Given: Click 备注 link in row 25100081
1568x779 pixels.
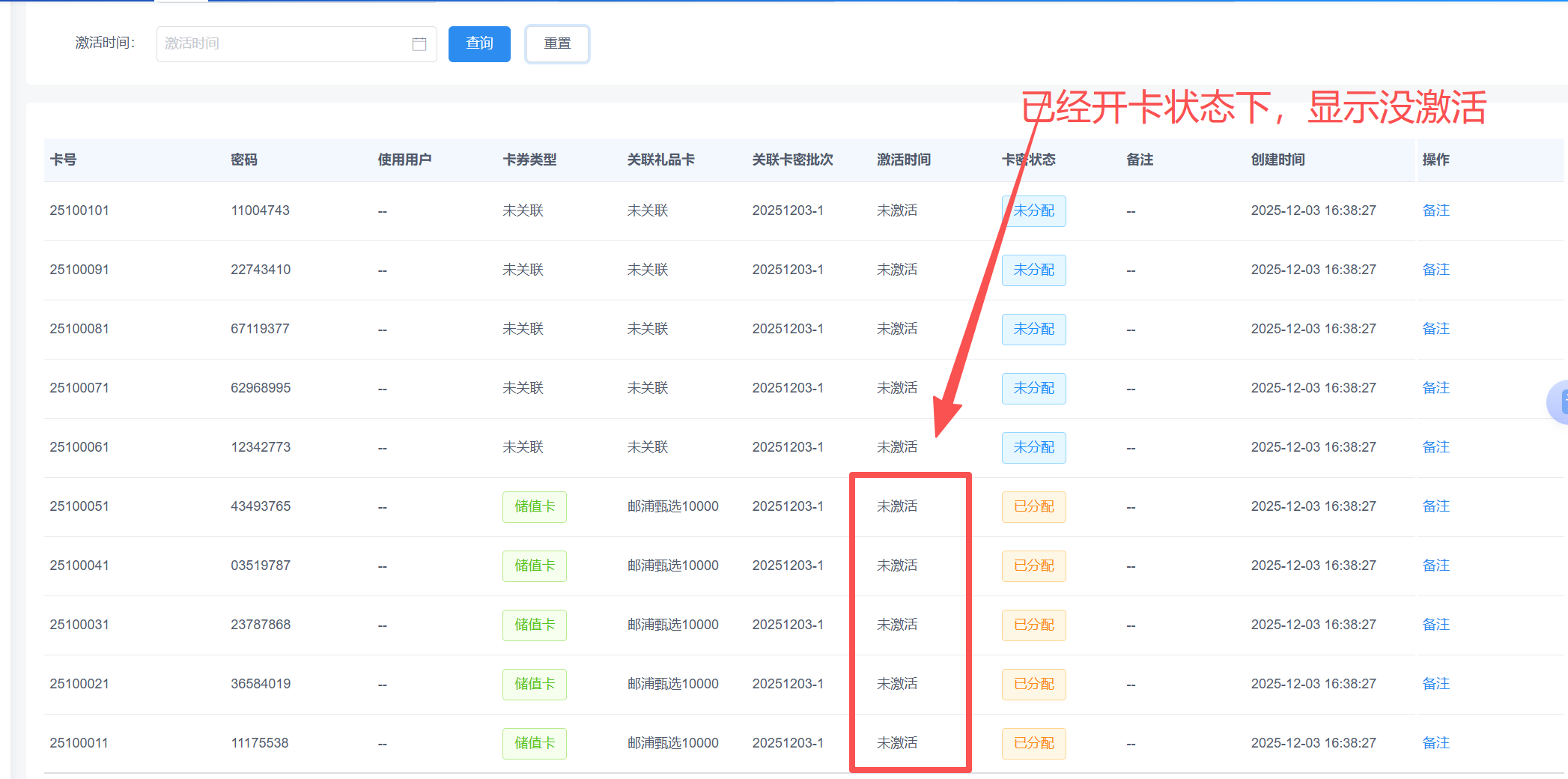Looking at the screenshot, I should click(1435, 329).
